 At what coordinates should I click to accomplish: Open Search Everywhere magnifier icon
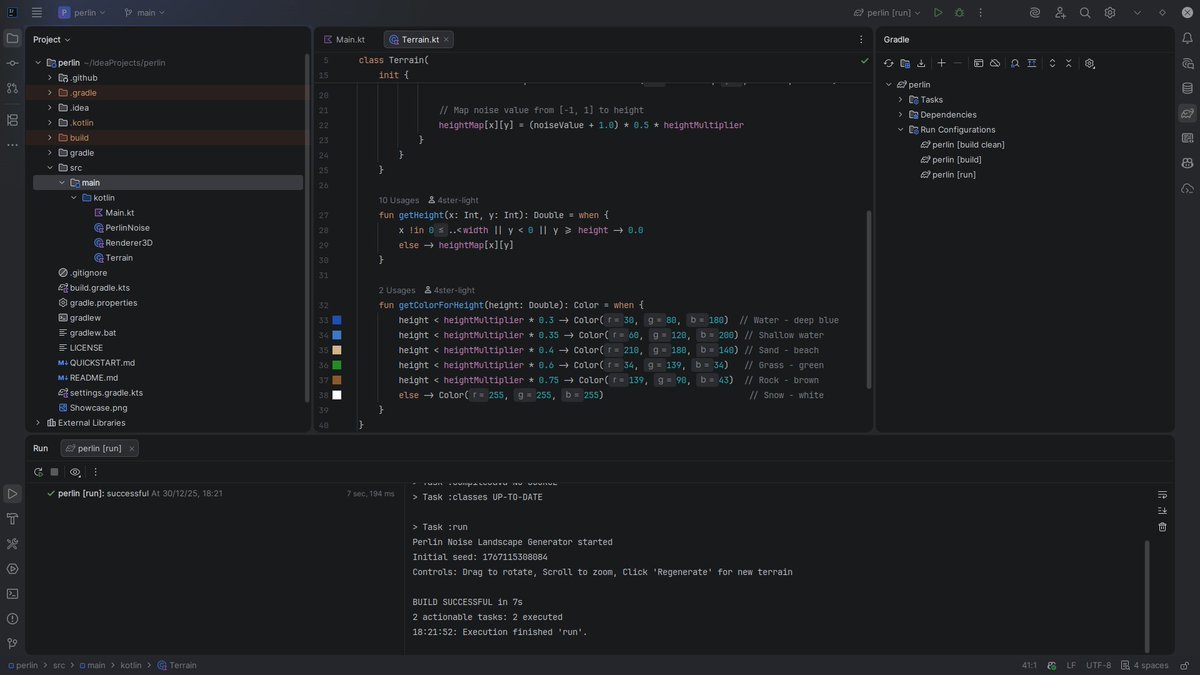[x=1085, y=13]
